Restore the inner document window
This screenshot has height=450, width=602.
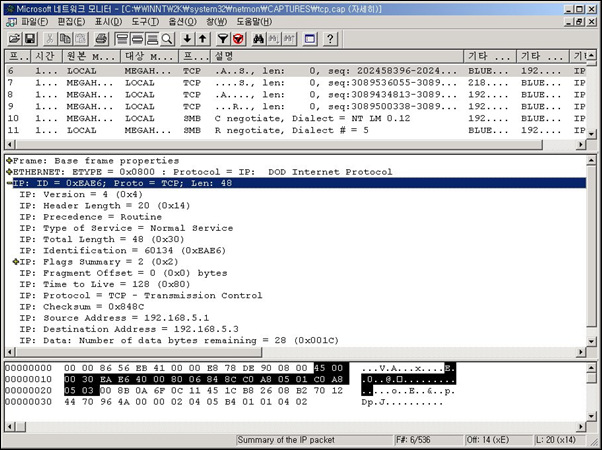(580, 22)
